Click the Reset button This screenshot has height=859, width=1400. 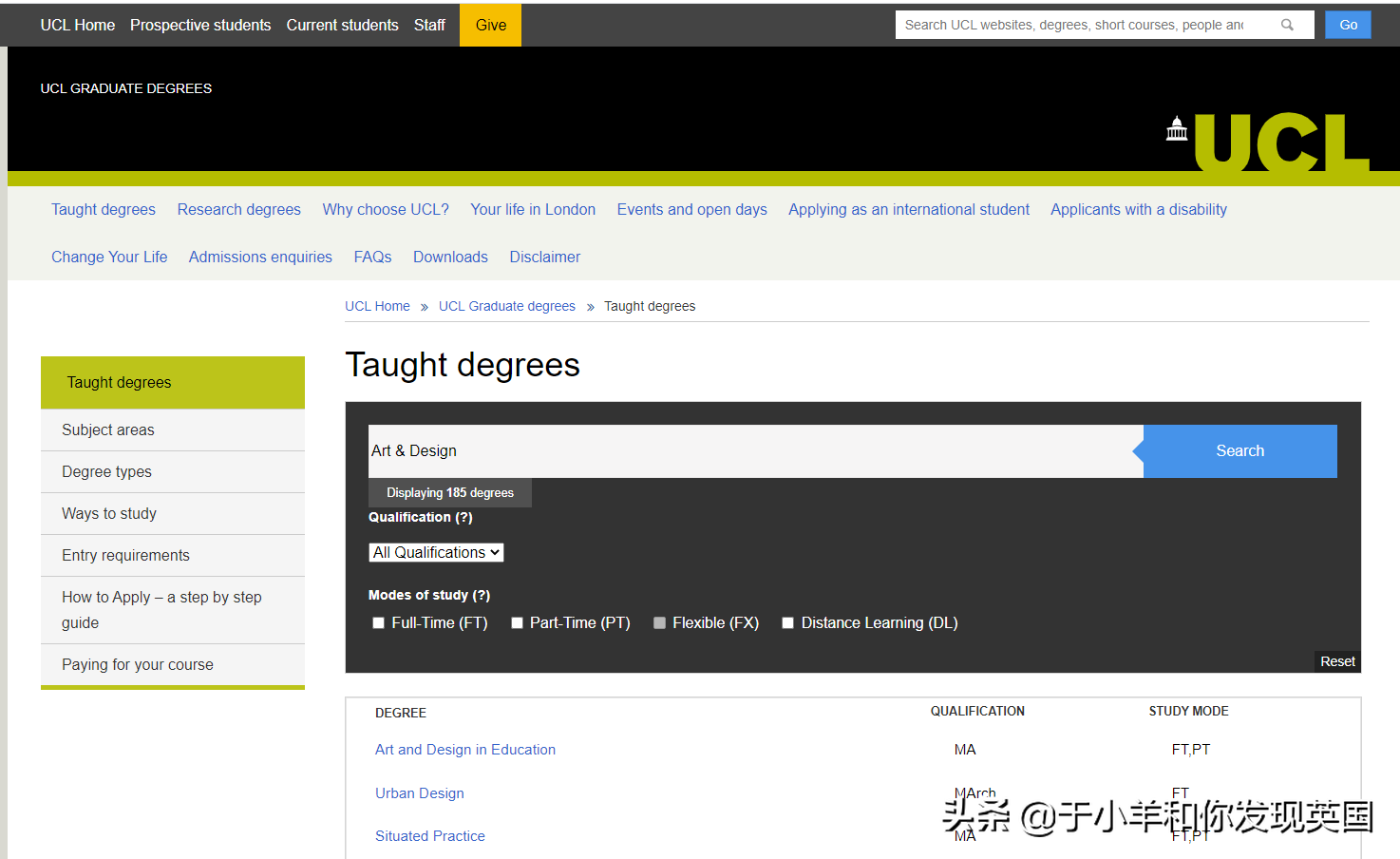pos(1337,661)
